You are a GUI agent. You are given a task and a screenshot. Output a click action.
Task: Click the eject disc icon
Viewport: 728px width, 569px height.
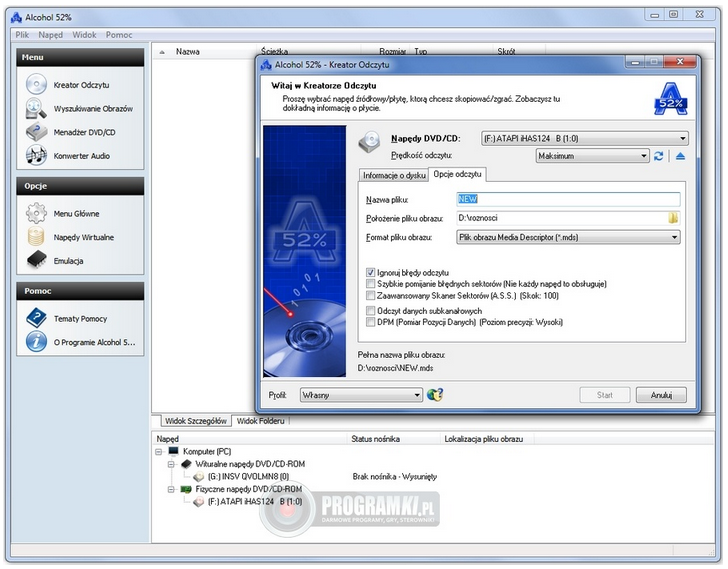(680, 156)
